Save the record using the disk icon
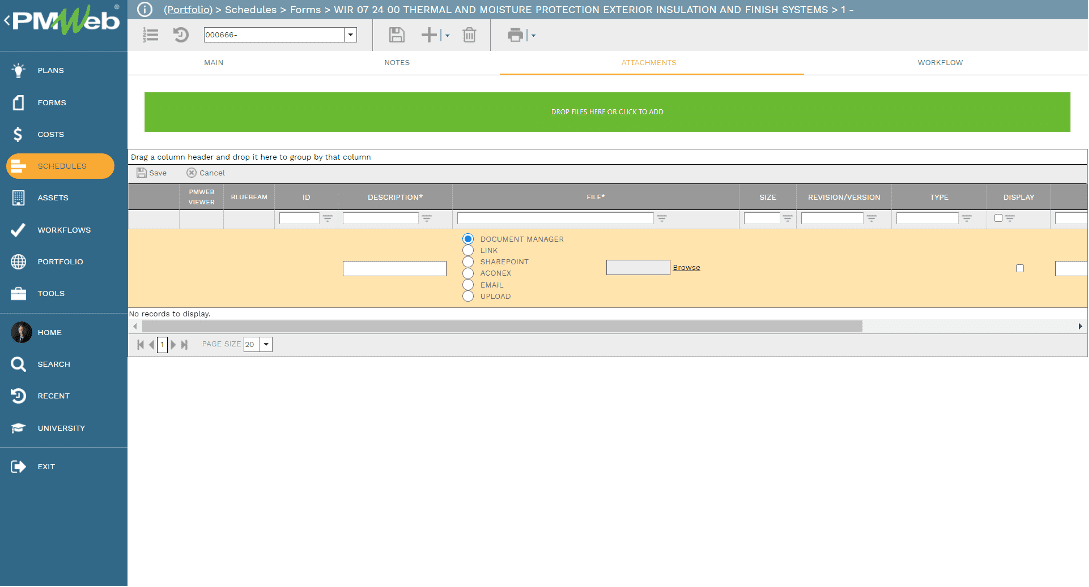The width and height of the screenshot is (1089, 587). coord(396,34)
